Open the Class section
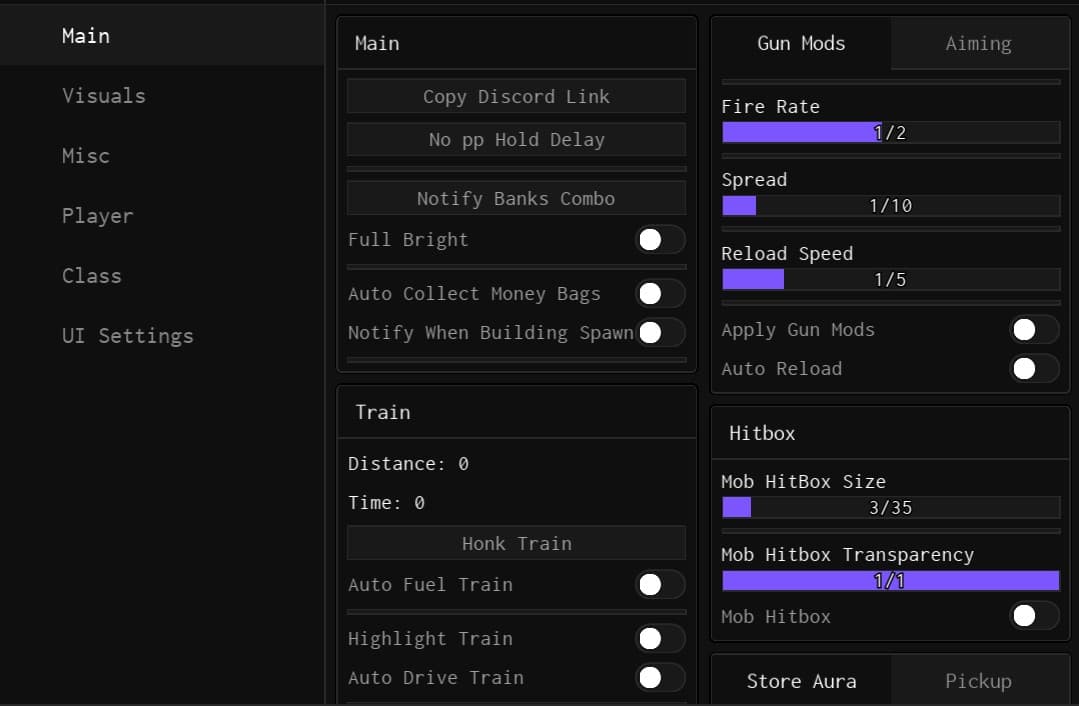Image resolution: width=1079 pixels, height=706 pixels. tap(91, 275)
